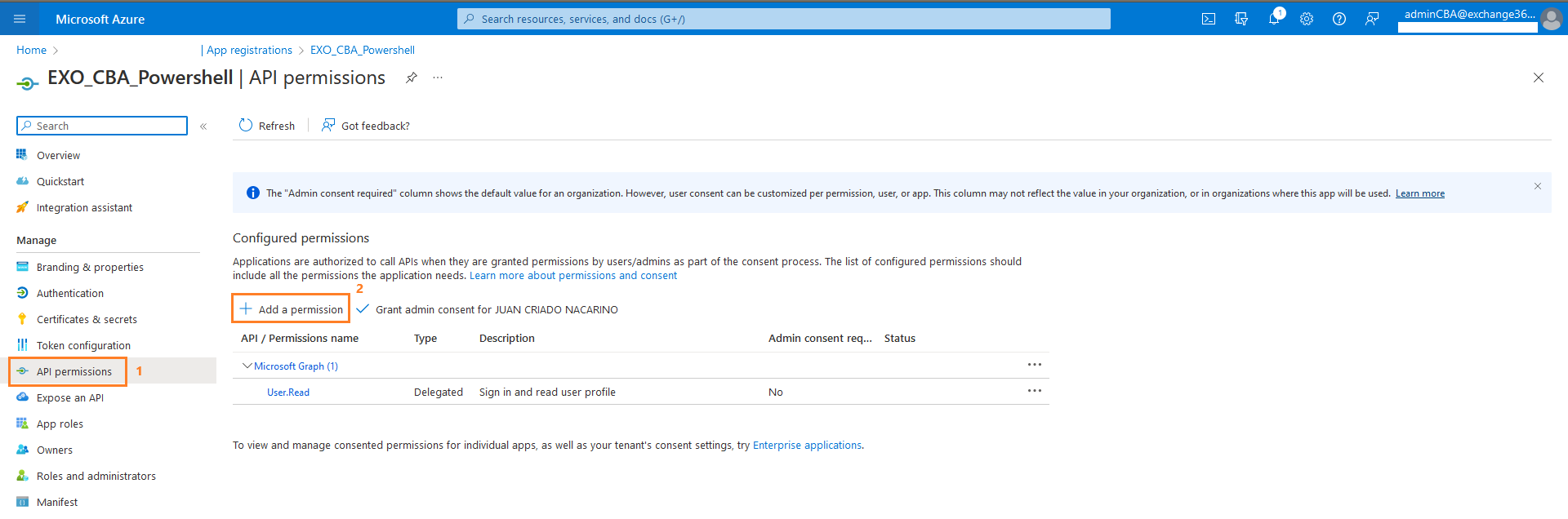Click the Description column header
This screenshot has width=1568, height=519.
point(507,339)
